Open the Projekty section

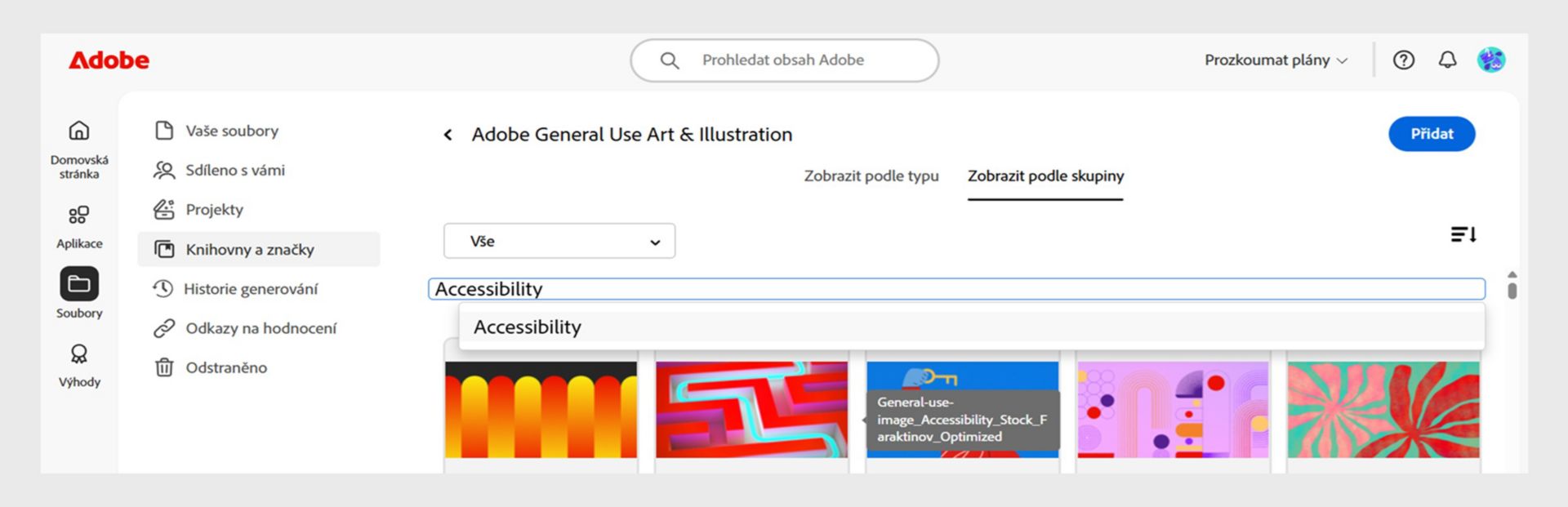215,210
